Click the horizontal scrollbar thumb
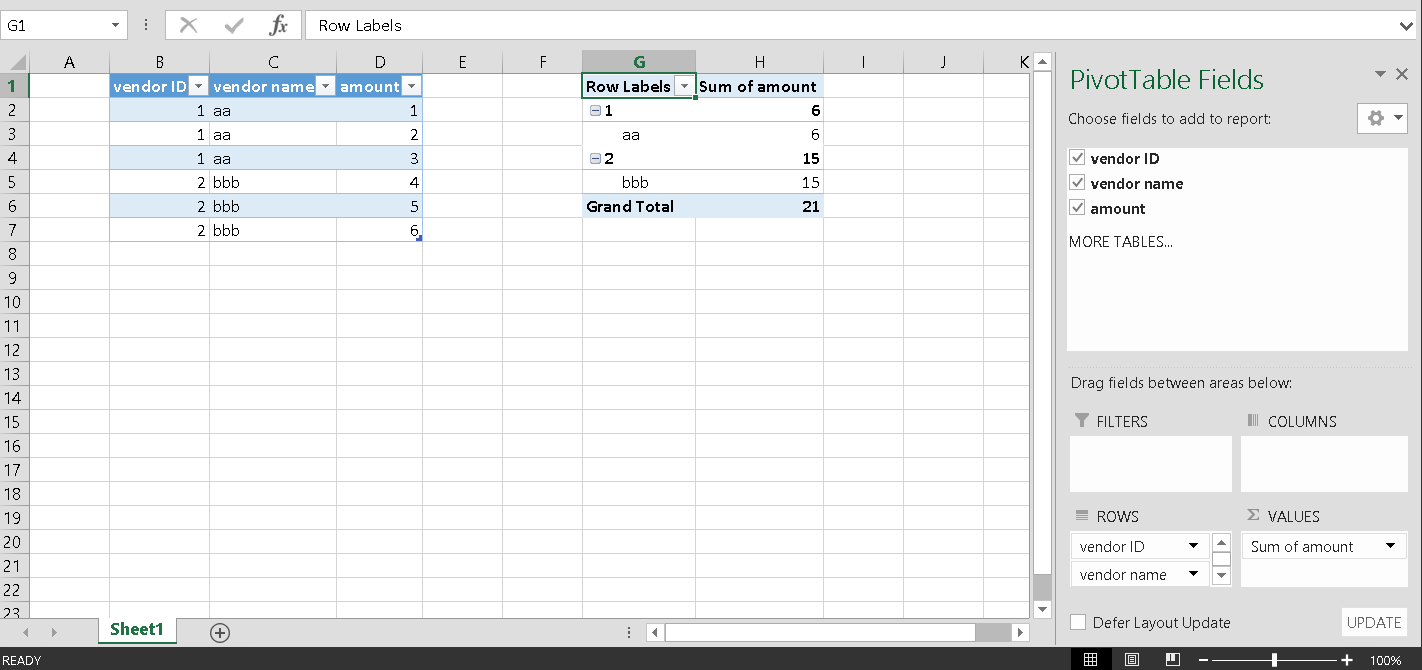The width and height of the screenshot is (1422, 670). pos(820,632)
